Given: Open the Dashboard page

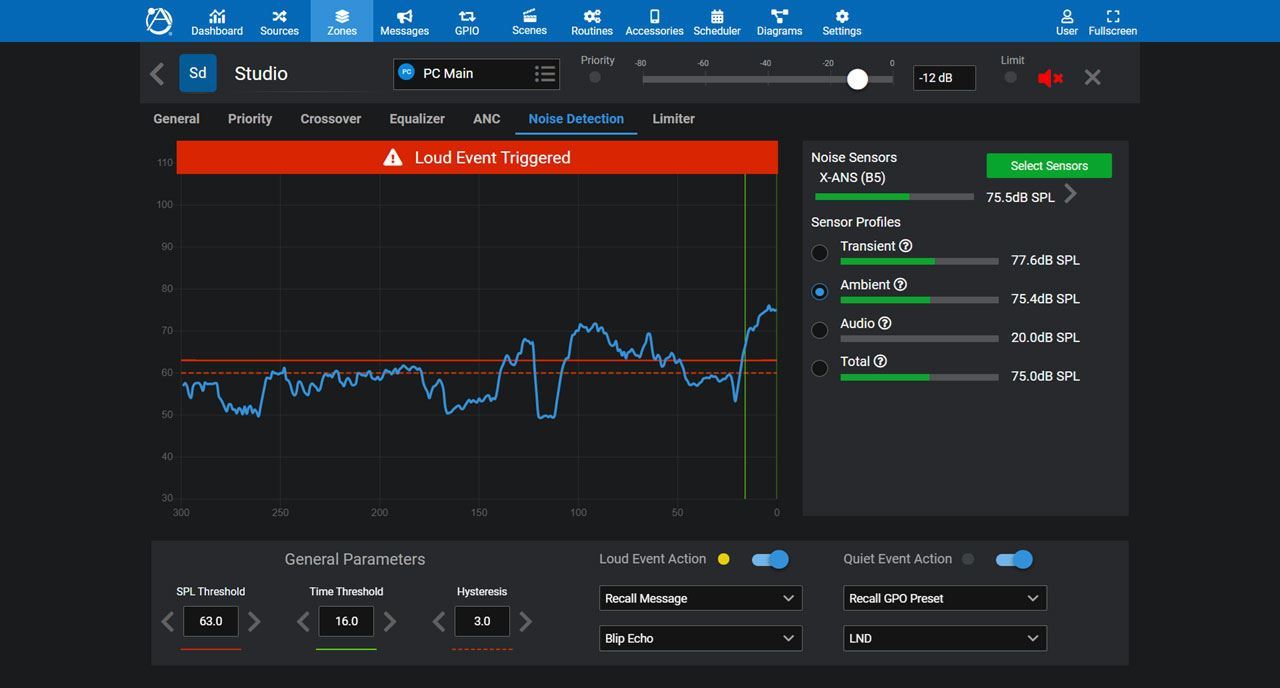Looking at the screenshot, I should pos(217,20).
